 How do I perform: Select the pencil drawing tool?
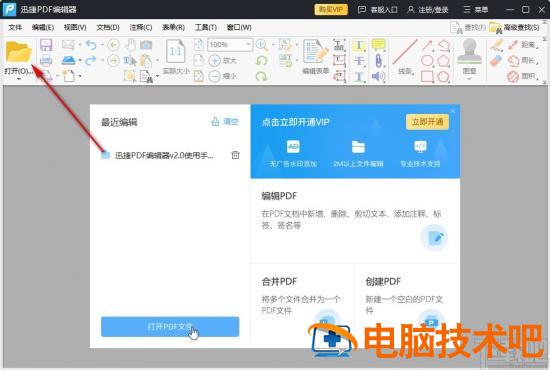point(496,45)
